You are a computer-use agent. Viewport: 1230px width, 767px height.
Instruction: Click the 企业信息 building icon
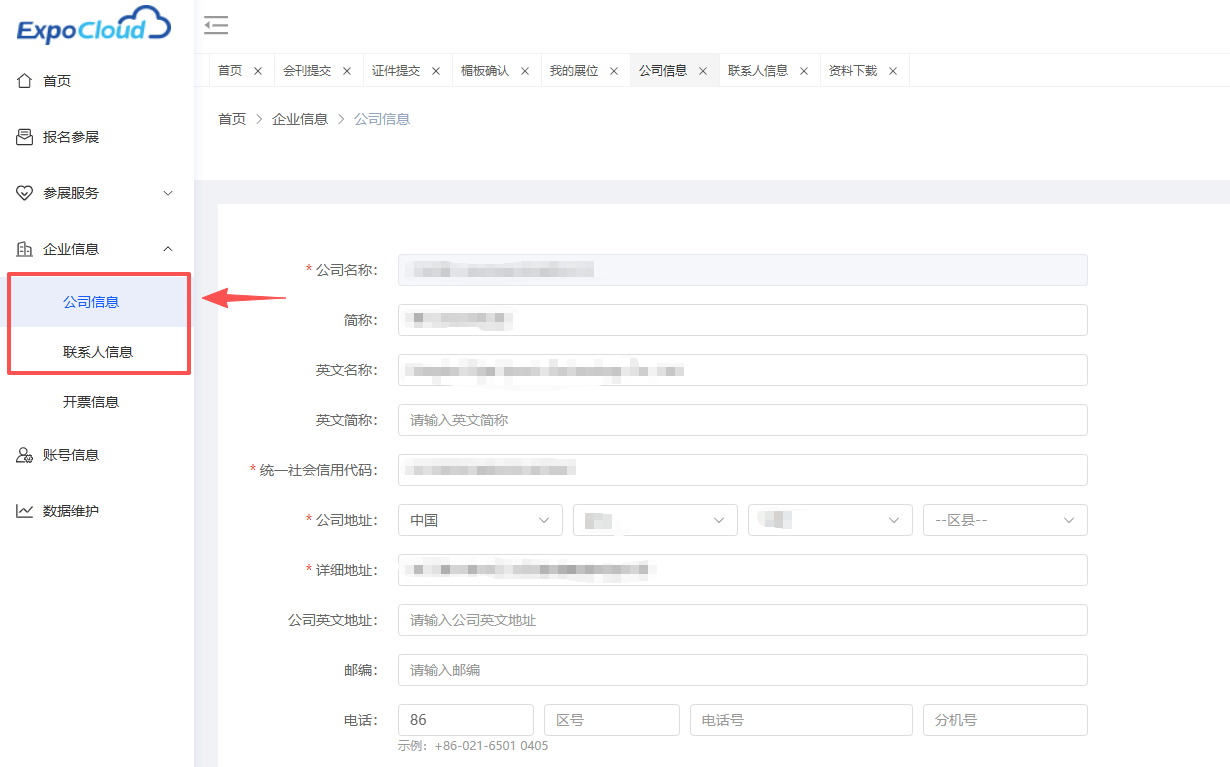coord(25,249)
